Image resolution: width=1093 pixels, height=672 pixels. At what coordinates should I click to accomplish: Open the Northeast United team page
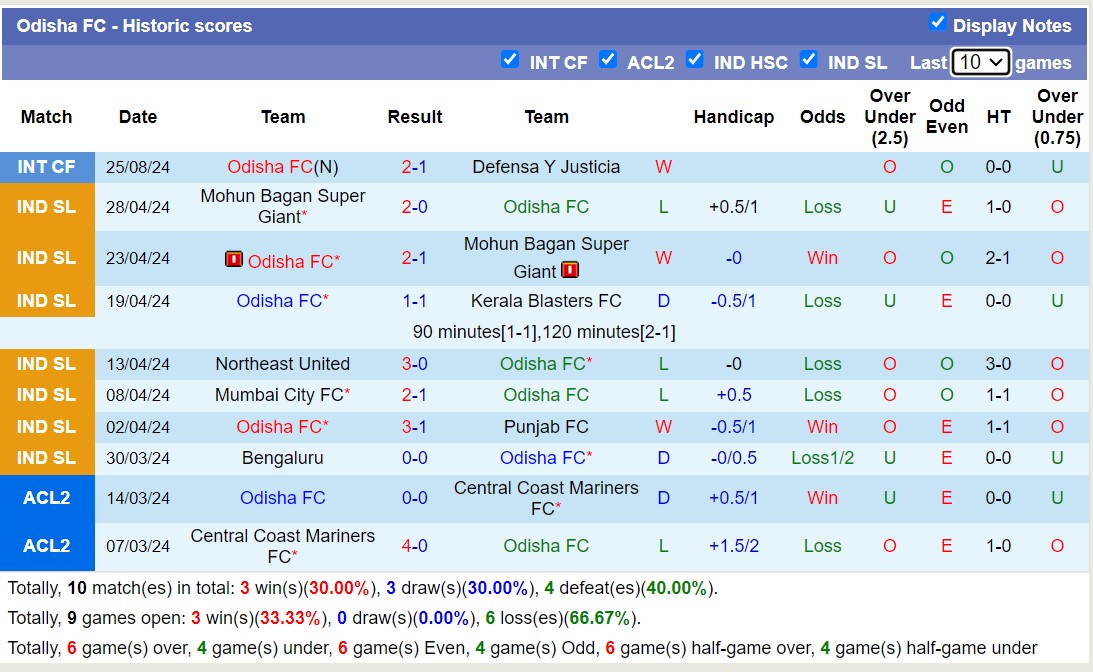pos(283,364)
